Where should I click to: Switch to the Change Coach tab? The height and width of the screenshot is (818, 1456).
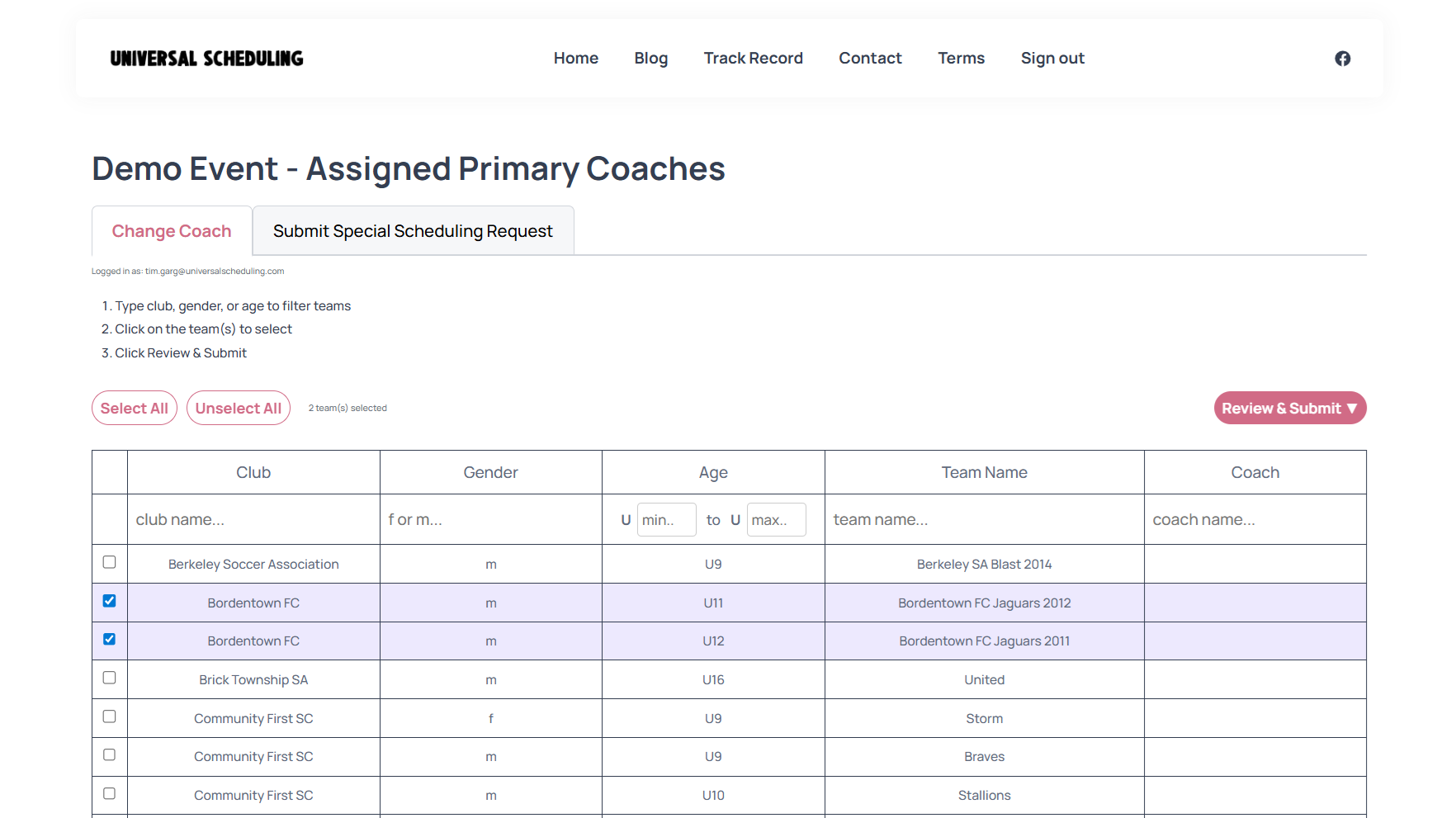172,231
